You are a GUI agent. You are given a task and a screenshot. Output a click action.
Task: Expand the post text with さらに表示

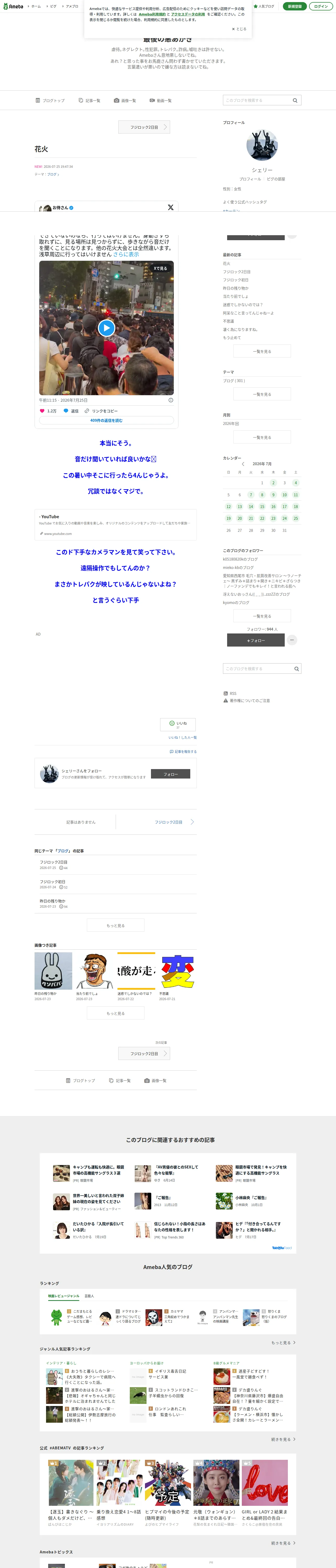click(x=126, y=255)
